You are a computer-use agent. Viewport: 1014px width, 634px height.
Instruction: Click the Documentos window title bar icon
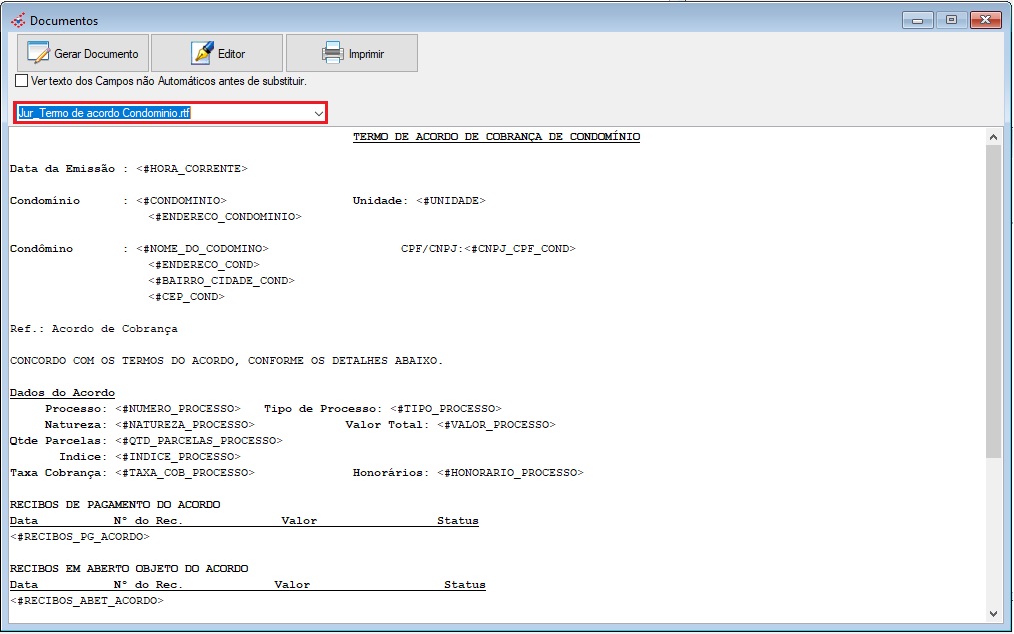point(17,20)
